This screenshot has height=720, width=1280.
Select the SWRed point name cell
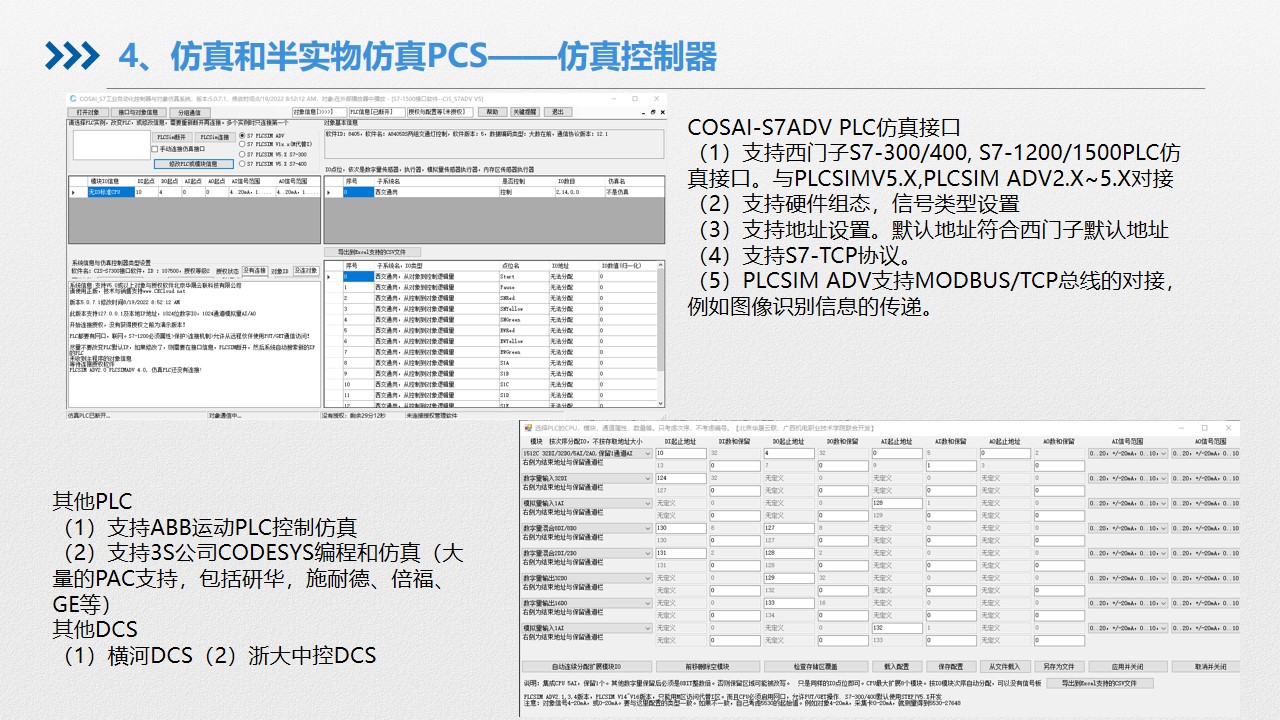click(x=524, y=298)
